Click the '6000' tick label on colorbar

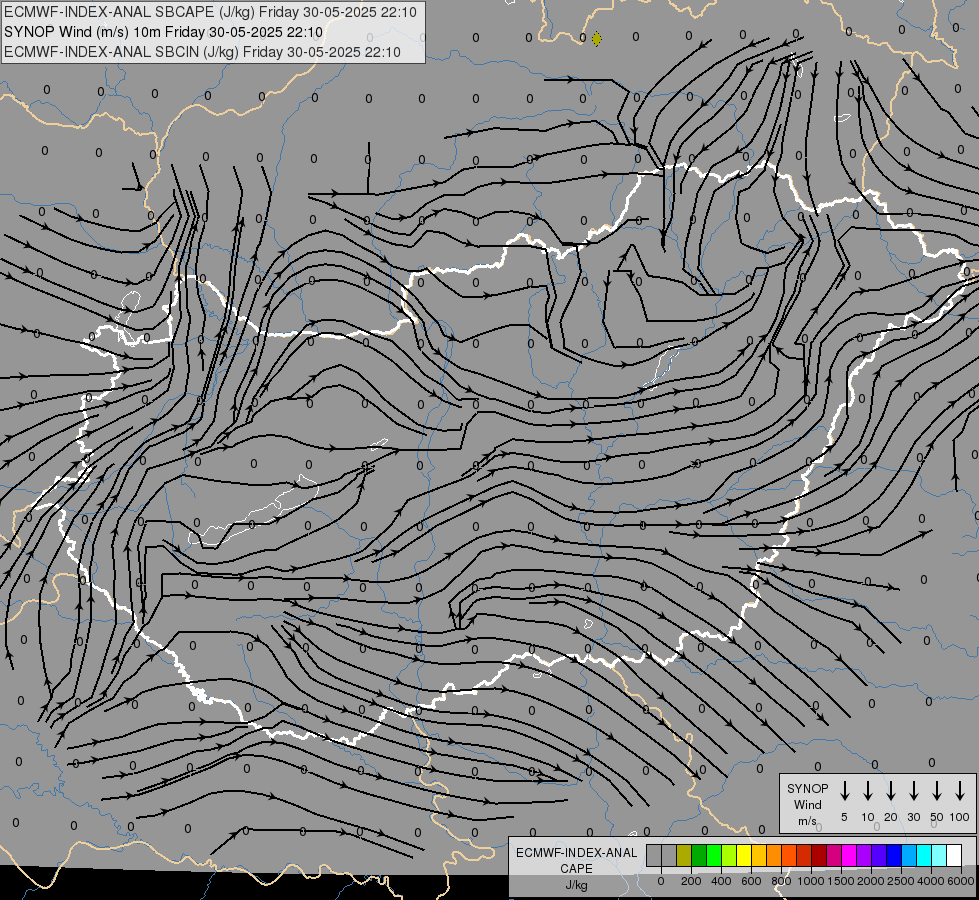961,881
